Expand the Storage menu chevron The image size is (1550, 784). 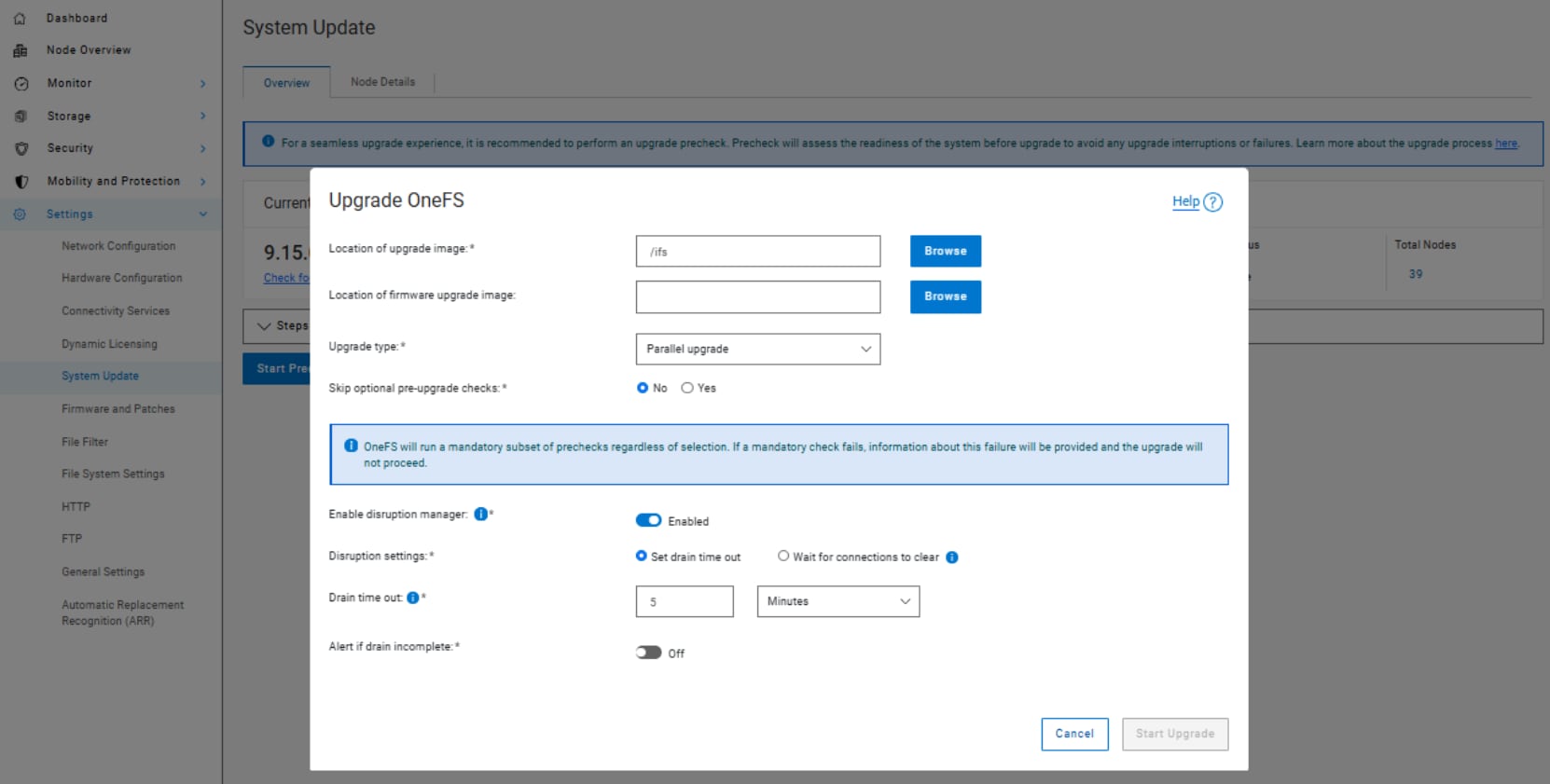[202, 117]
